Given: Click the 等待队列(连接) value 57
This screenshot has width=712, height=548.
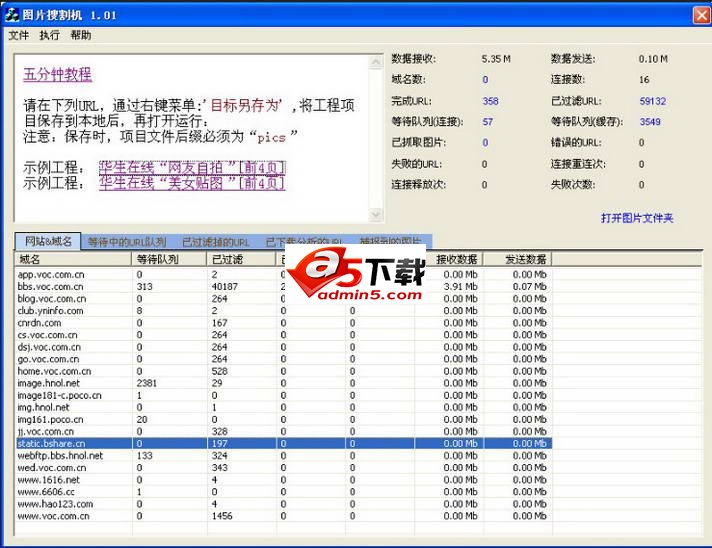Looking at the screenshot, I should click(488, 122).
